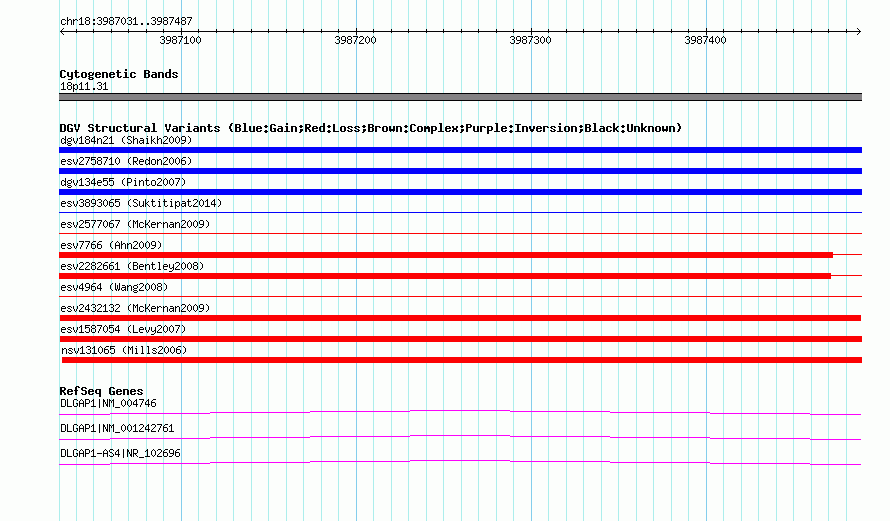Open variant label esv2577067 (McKernan2009)

[x=135, y=224]
